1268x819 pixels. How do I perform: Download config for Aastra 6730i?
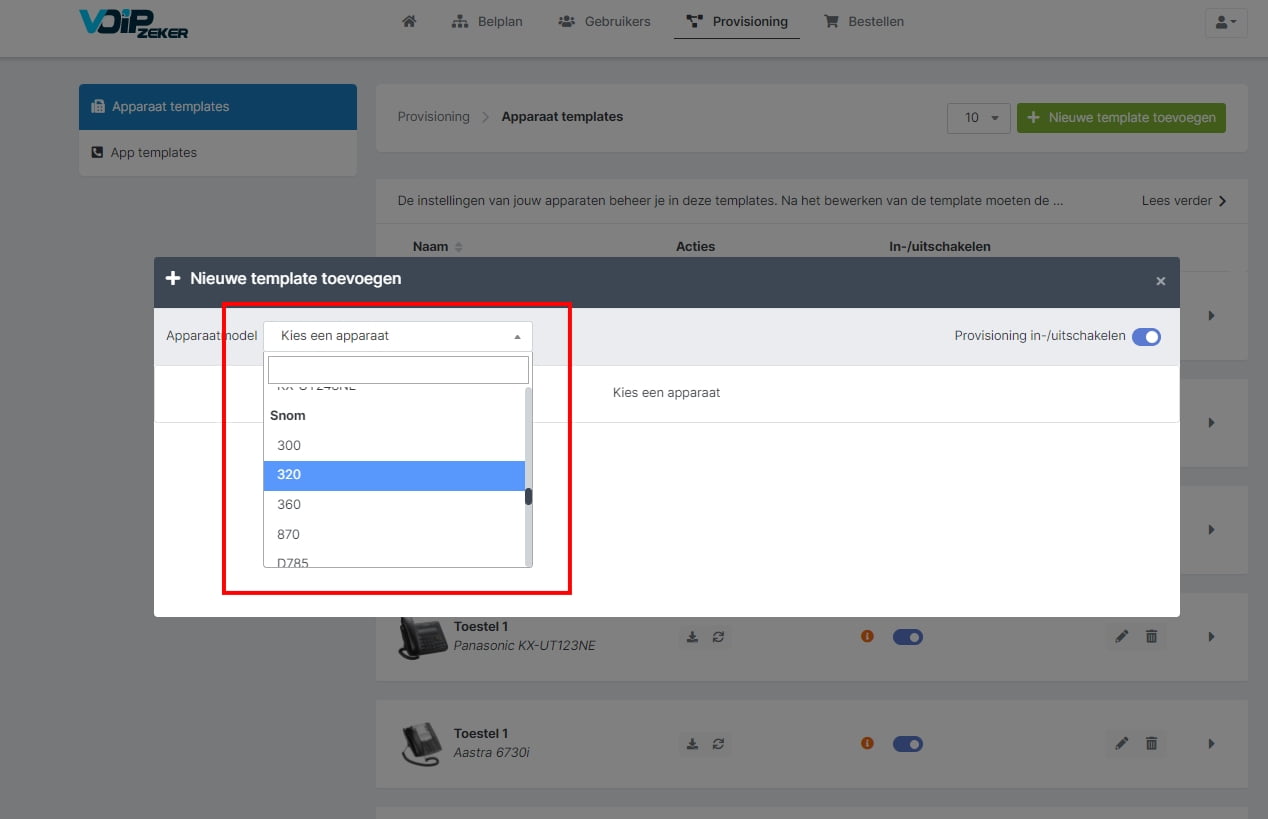692,744
